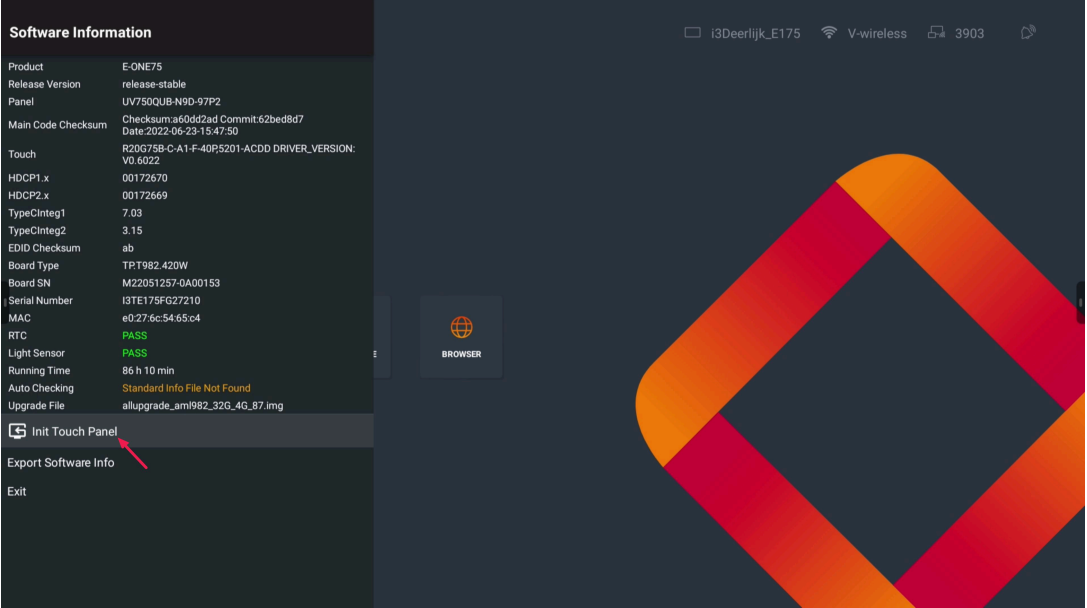Click the screen sharing icon beside 3903
Screen dimensions: 1087x608
936,33
